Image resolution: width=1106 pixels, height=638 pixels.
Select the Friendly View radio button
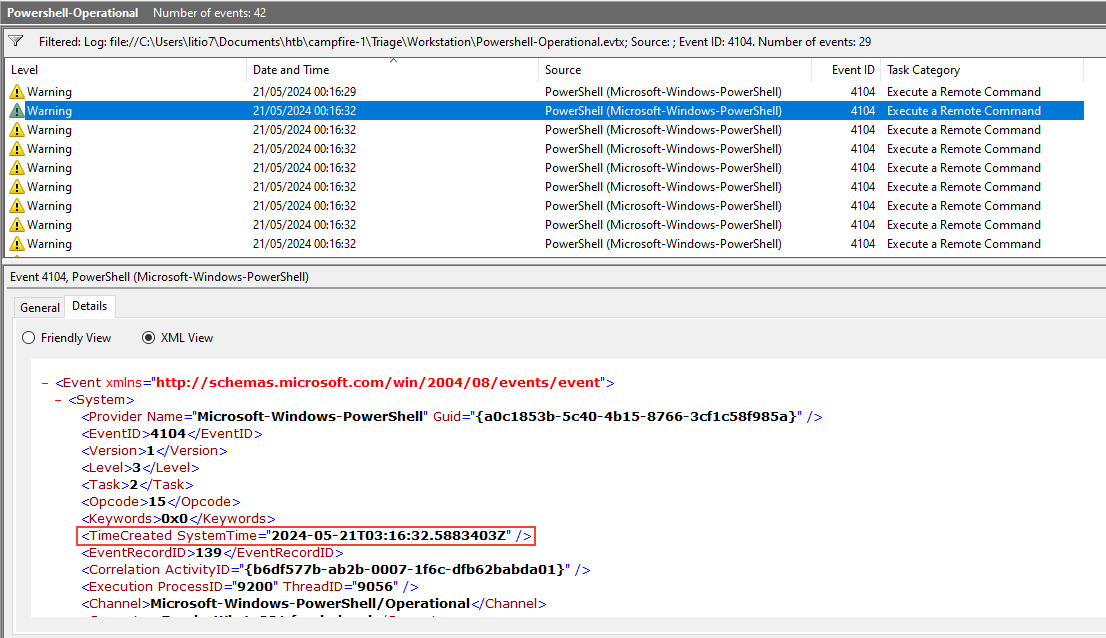[x=28, y=338]
